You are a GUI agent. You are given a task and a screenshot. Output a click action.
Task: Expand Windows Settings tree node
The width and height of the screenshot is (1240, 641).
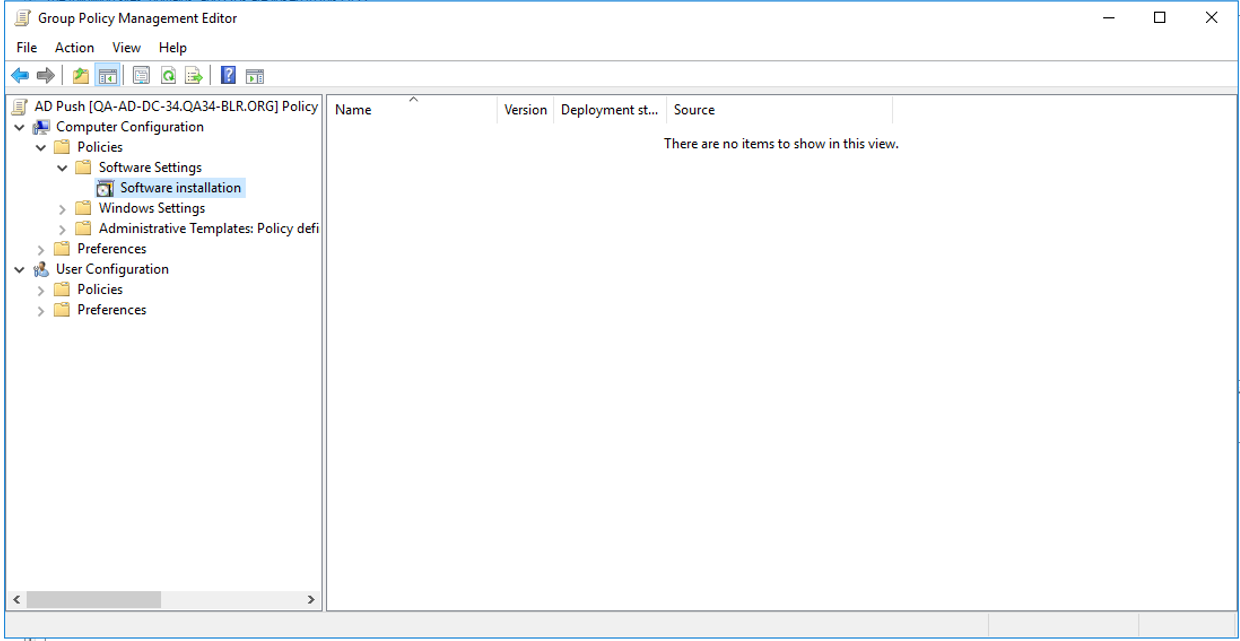pyautogui.click(x=62, y=209)
